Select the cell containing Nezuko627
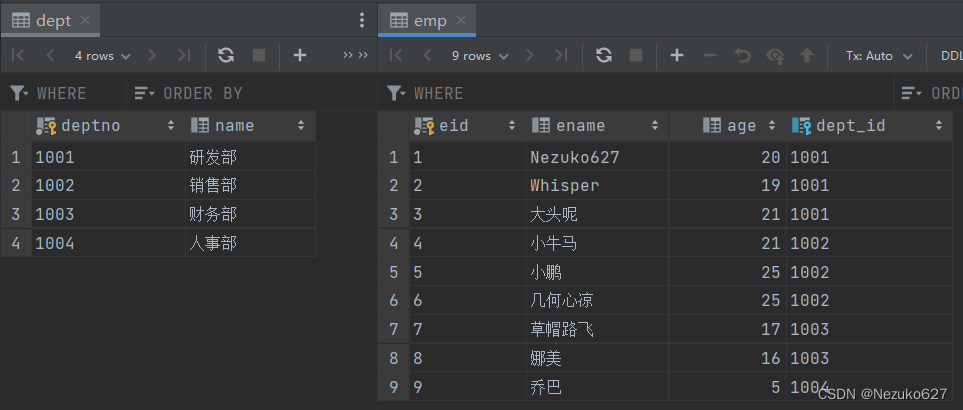 575,157
